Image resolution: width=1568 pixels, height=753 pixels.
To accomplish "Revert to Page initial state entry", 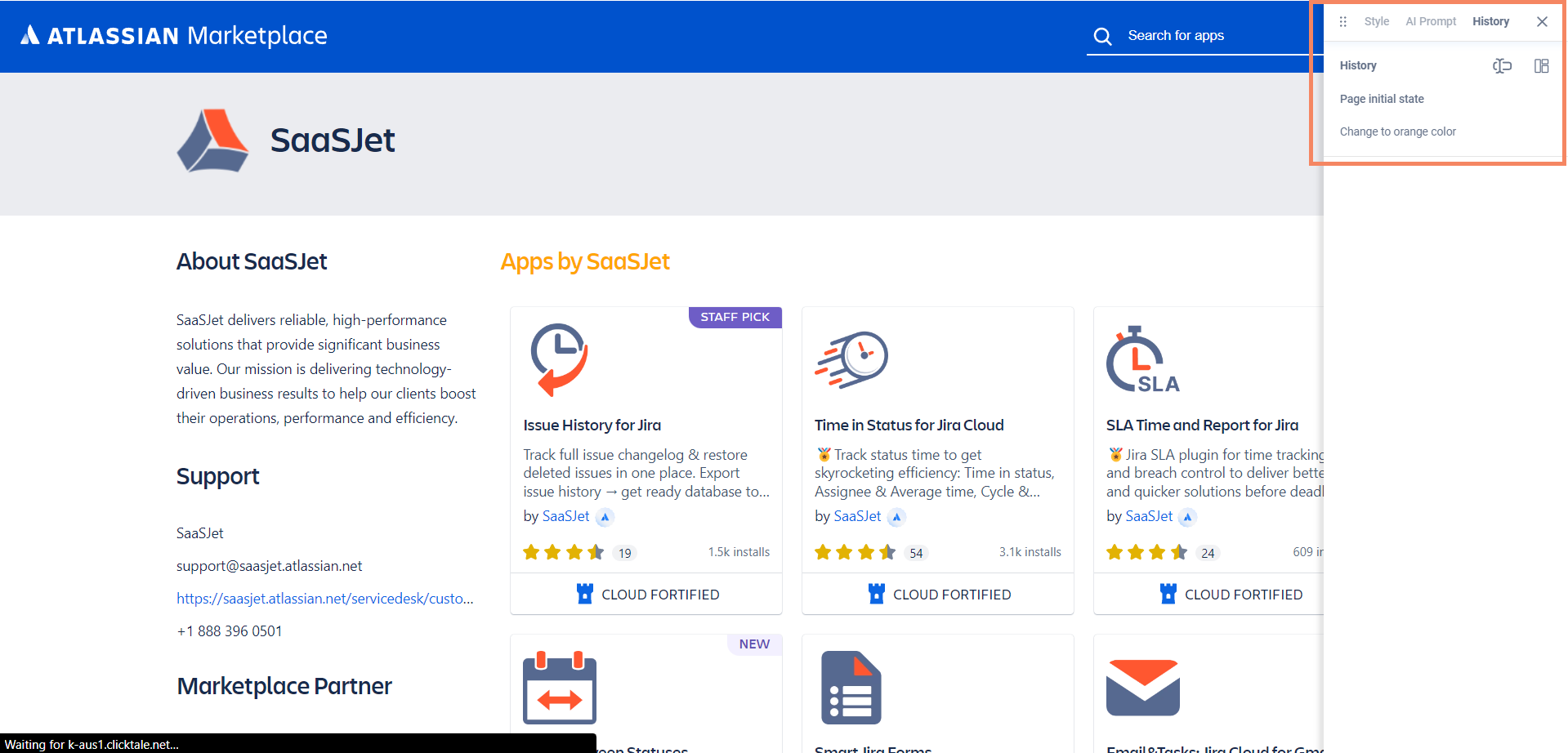I will point(1381,99).
